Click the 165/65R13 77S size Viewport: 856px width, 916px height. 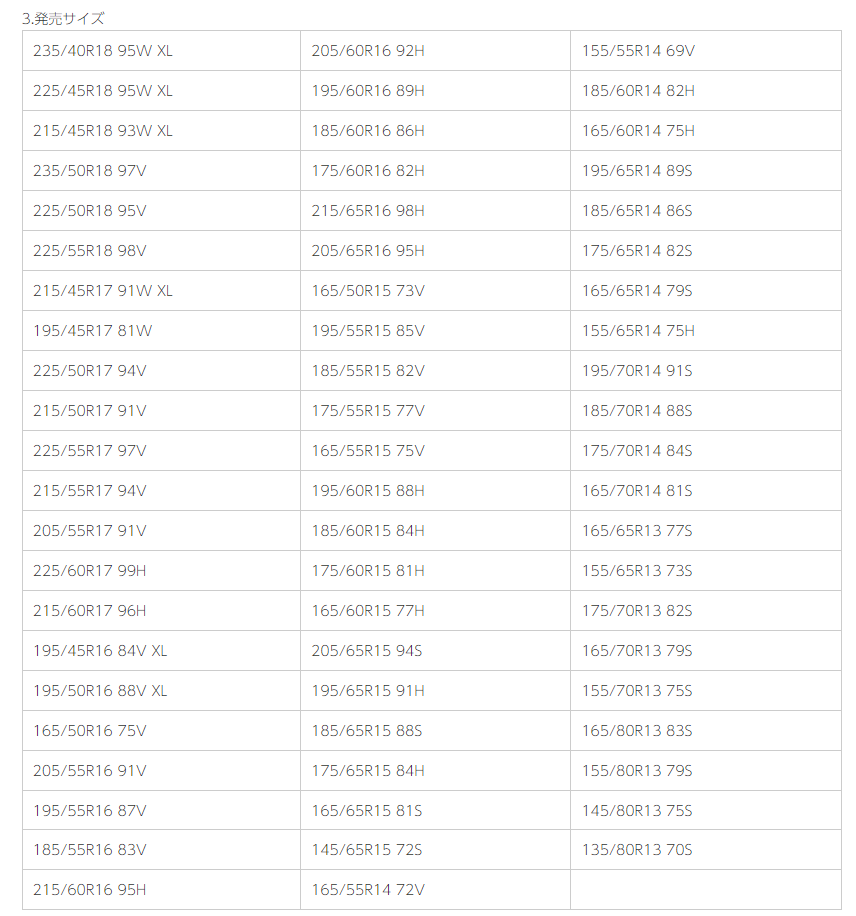(x=638, y=531)
